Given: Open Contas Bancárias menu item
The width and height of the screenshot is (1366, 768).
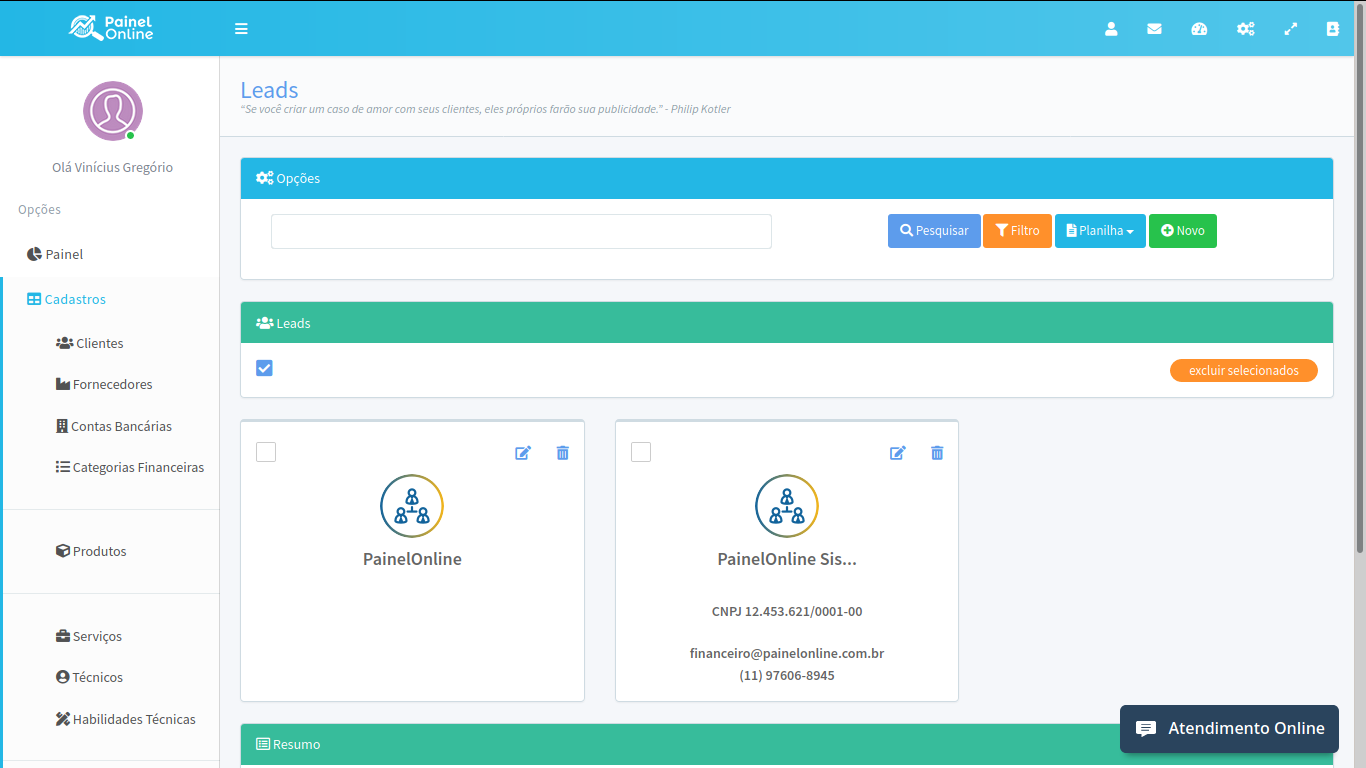Looking at the screenshot, I should [120, 426].
